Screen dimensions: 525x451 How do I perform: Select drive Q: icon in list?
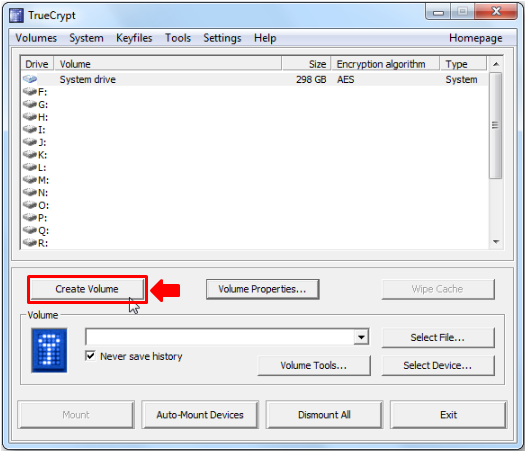[x=30, y=230]
